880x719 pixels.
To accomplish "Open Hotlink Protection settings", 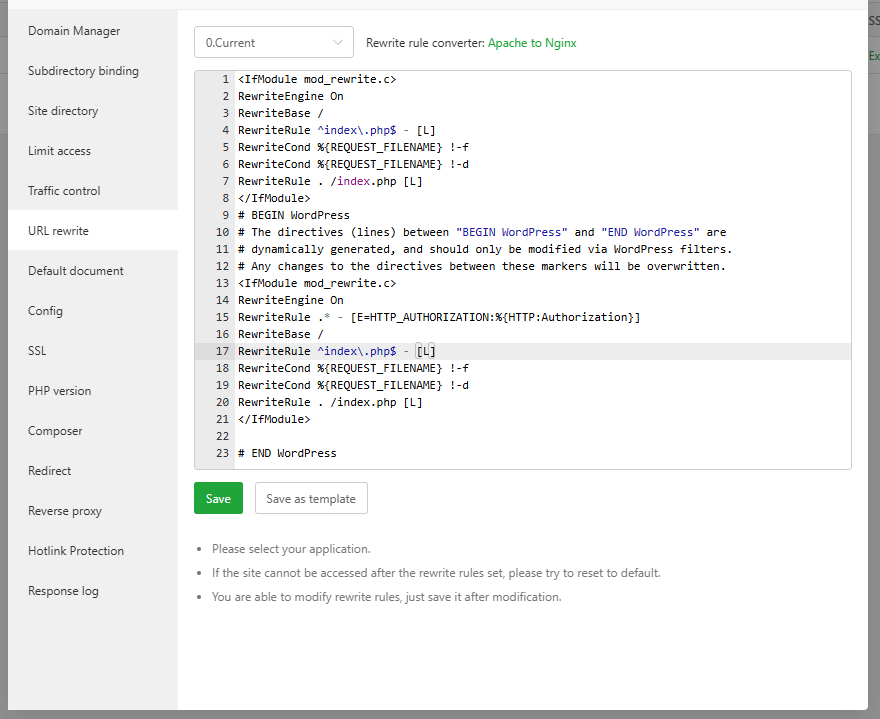I will (76, 551).
